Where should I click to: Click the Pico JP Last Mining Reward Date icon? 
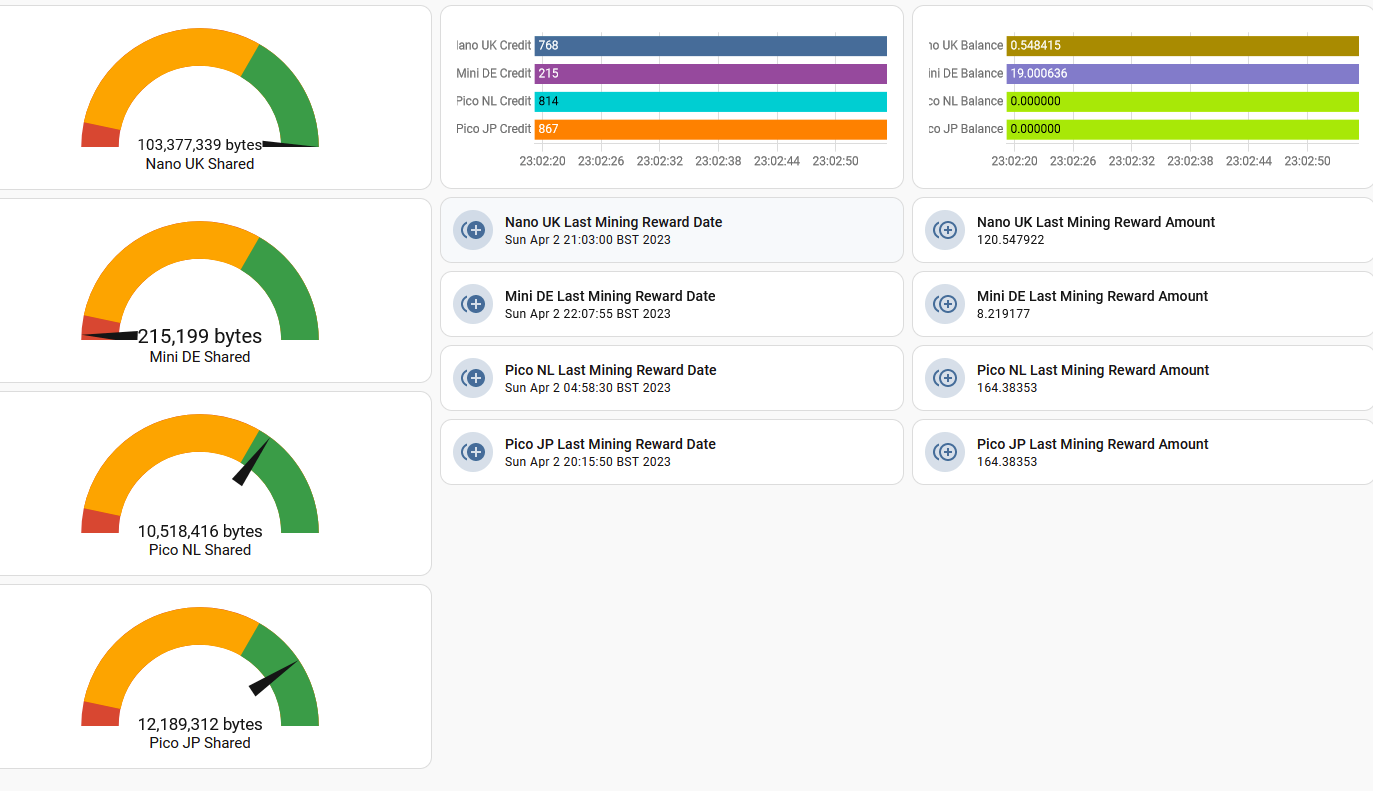[x=473, y=452]
